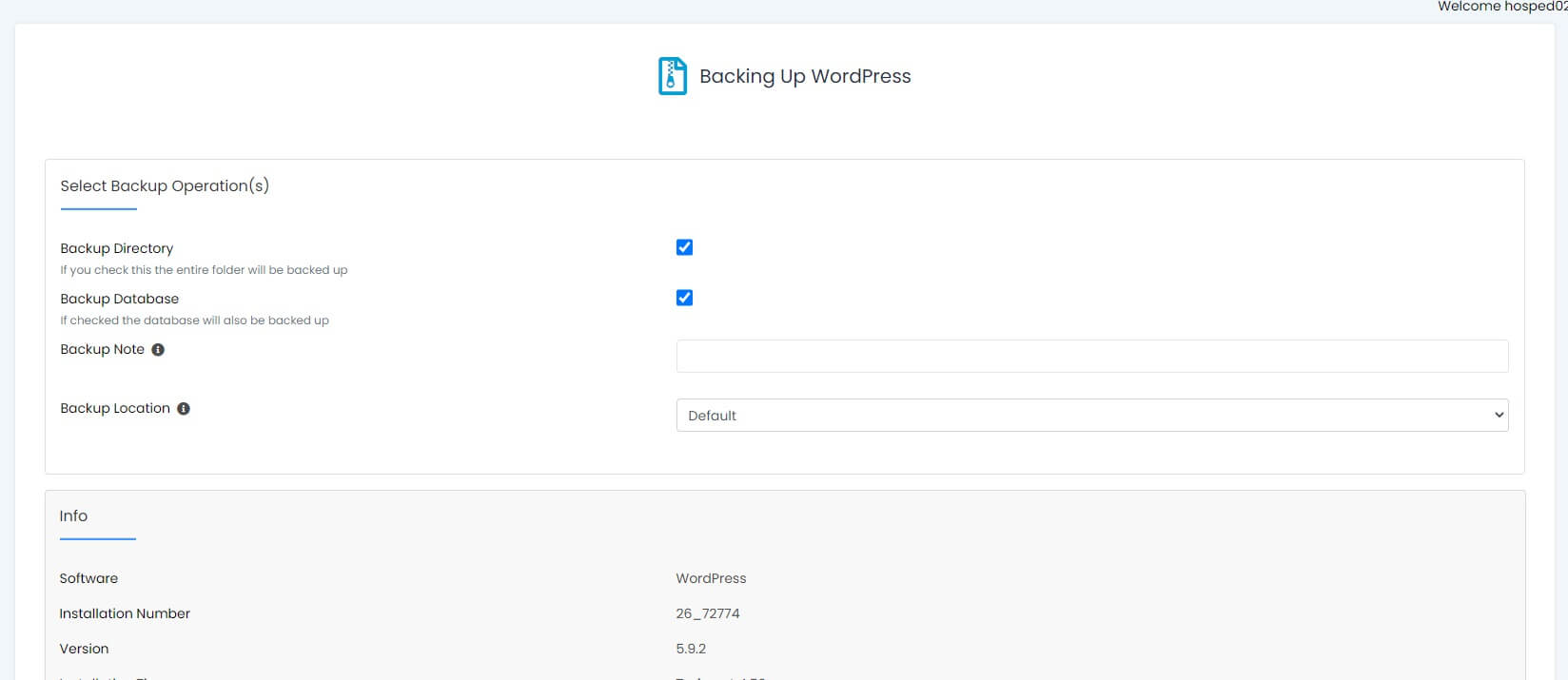Click the WordPress software value
Image resolution: width=1568 pixels, height=680 pixels.
tap(711, 578)
